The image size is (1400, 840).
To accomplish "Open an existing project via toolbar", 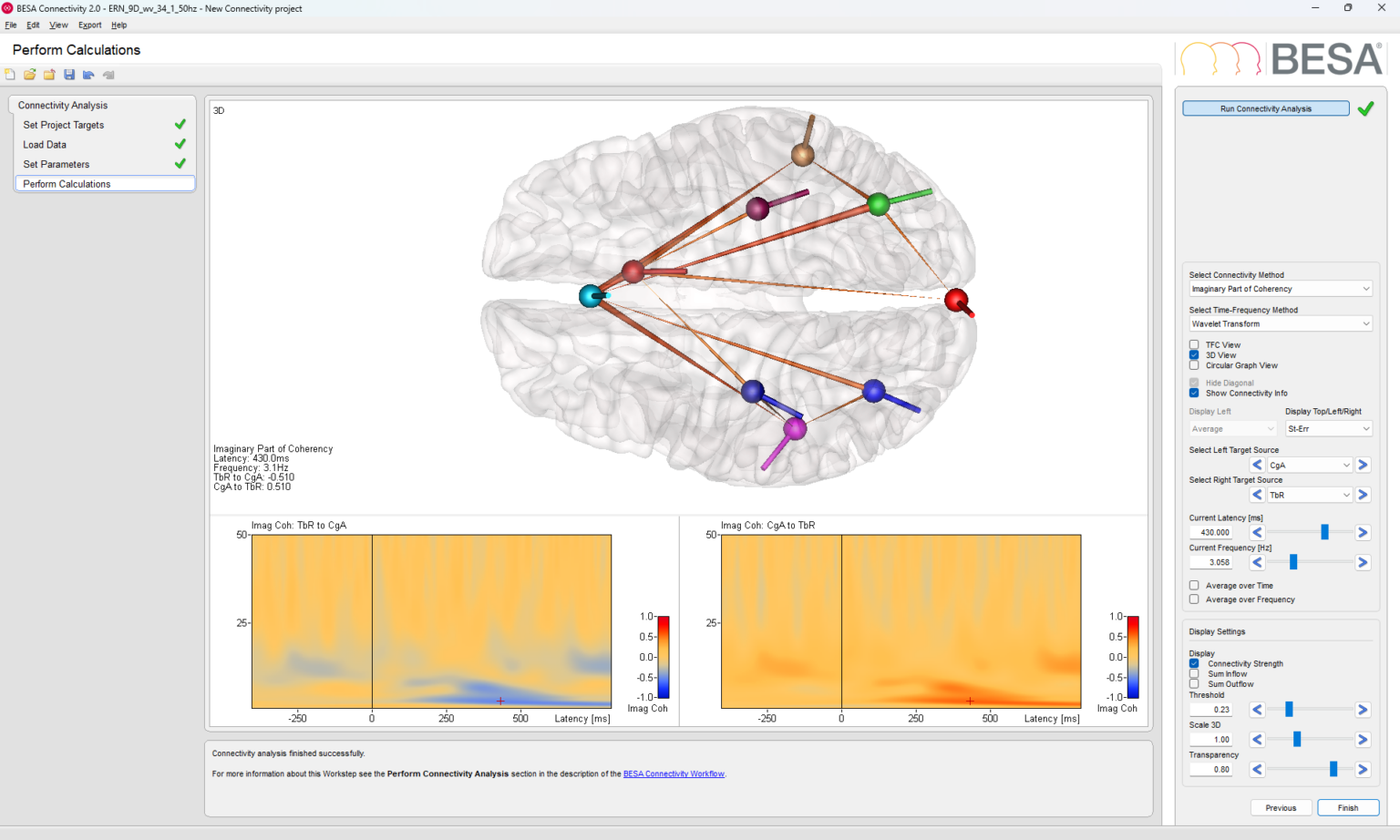I will pos(29,74).
